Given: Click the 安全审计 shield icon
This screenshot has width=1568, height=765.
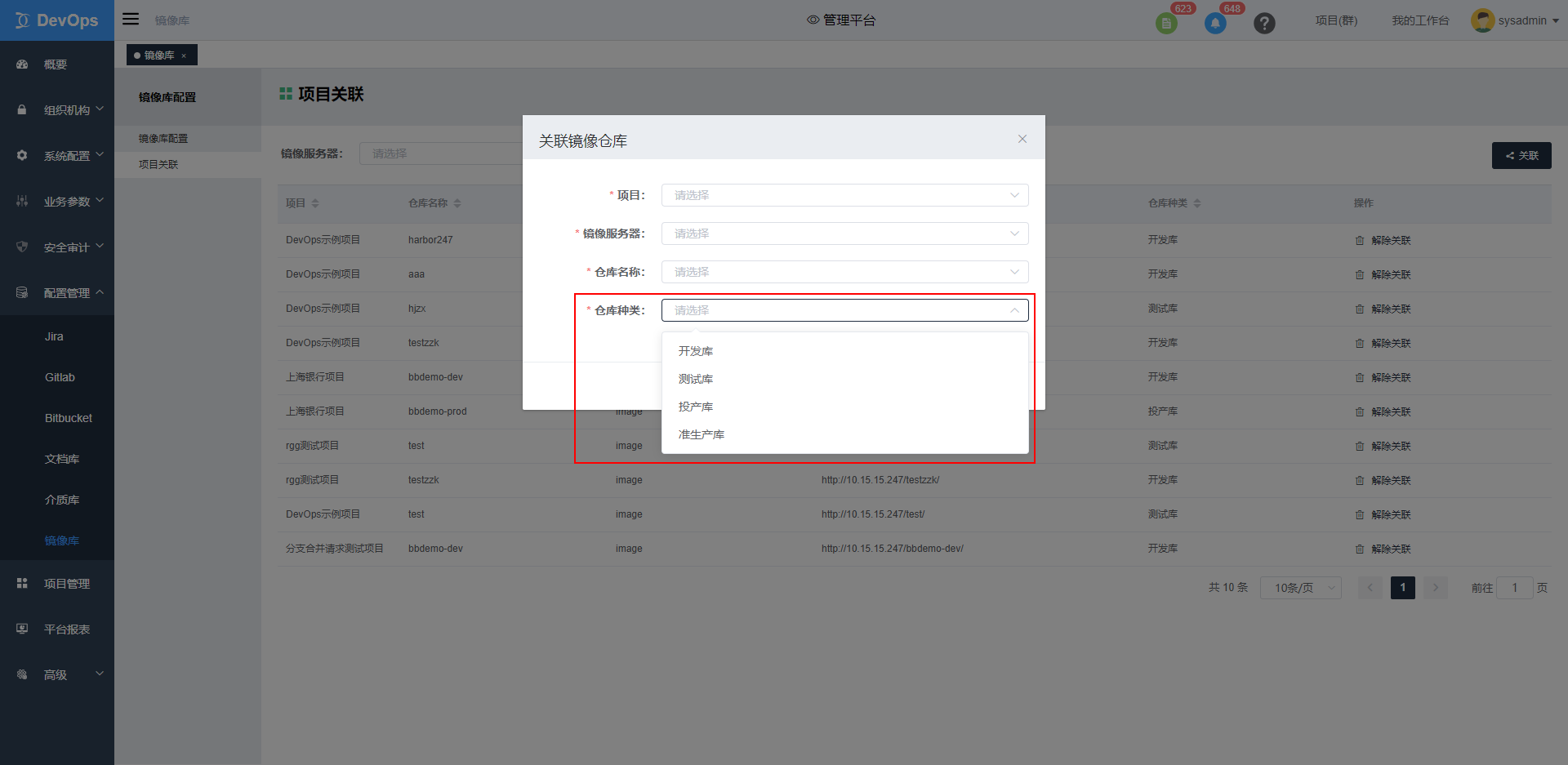Looking at the screenshot, I should point(22,247).
